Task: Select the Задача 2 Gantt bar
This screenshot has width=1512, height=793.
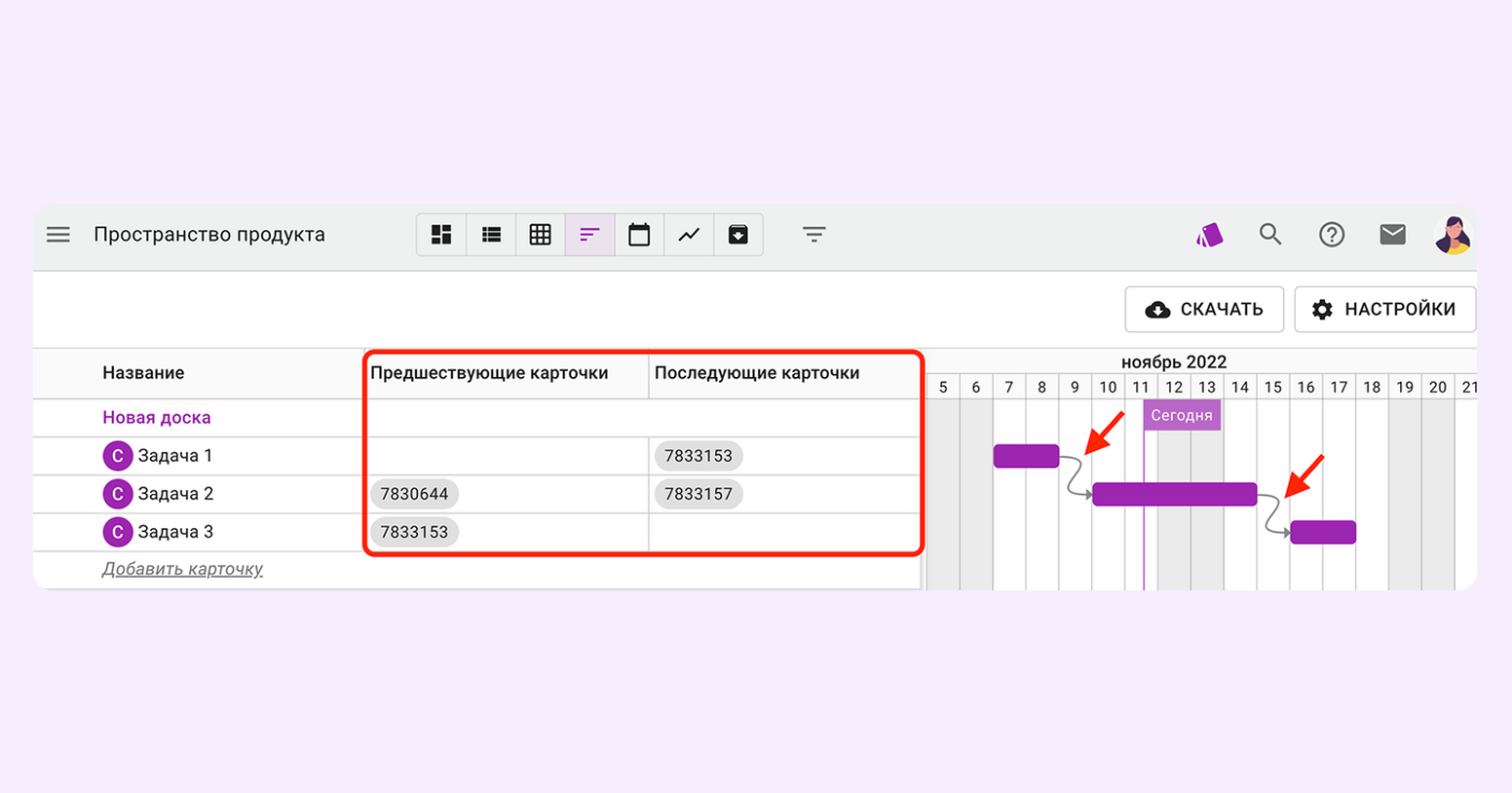Action: click(x=1175, y=494)
